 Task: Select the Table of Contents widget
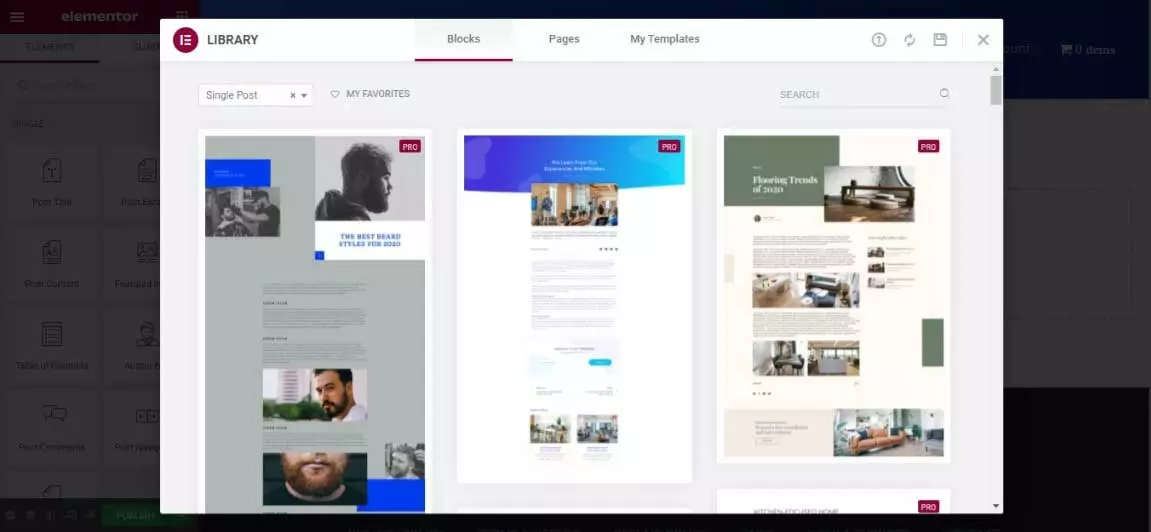[51, 347]
